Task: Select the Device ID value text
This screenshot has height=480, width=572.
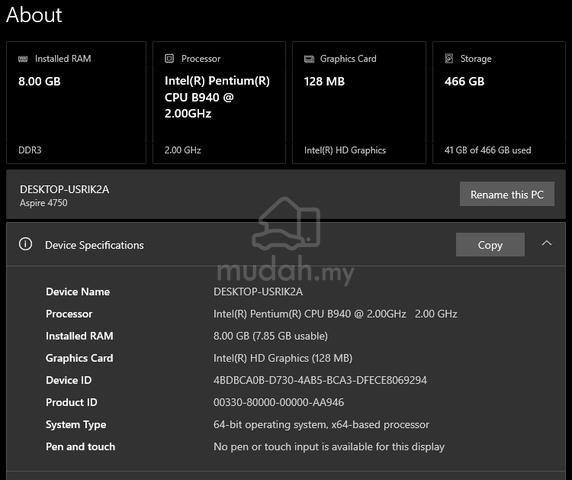Action: [320, 380]
